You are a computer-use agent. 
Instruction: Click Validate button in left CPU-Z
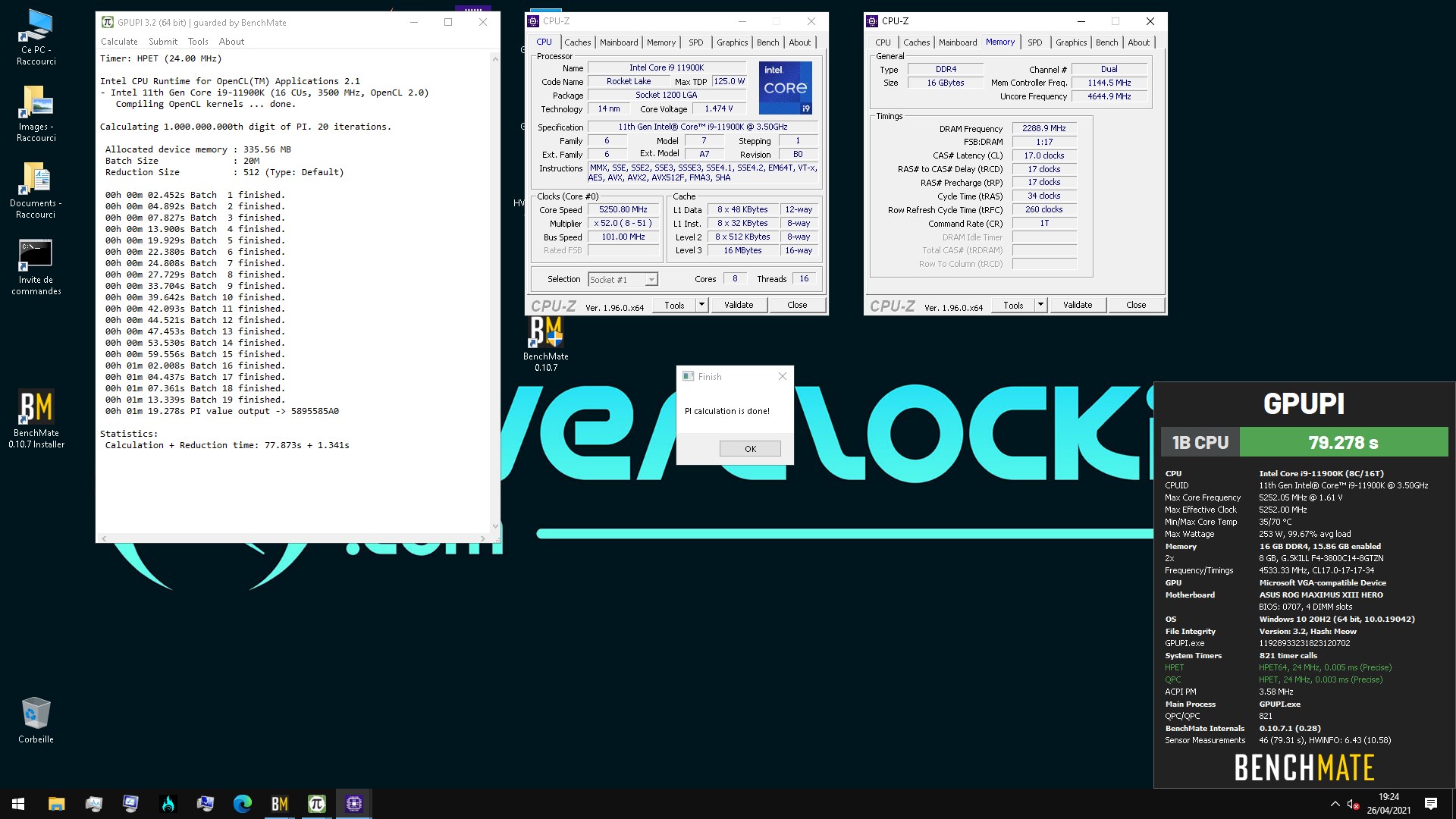pyautogui.click(x=739, y=305)
